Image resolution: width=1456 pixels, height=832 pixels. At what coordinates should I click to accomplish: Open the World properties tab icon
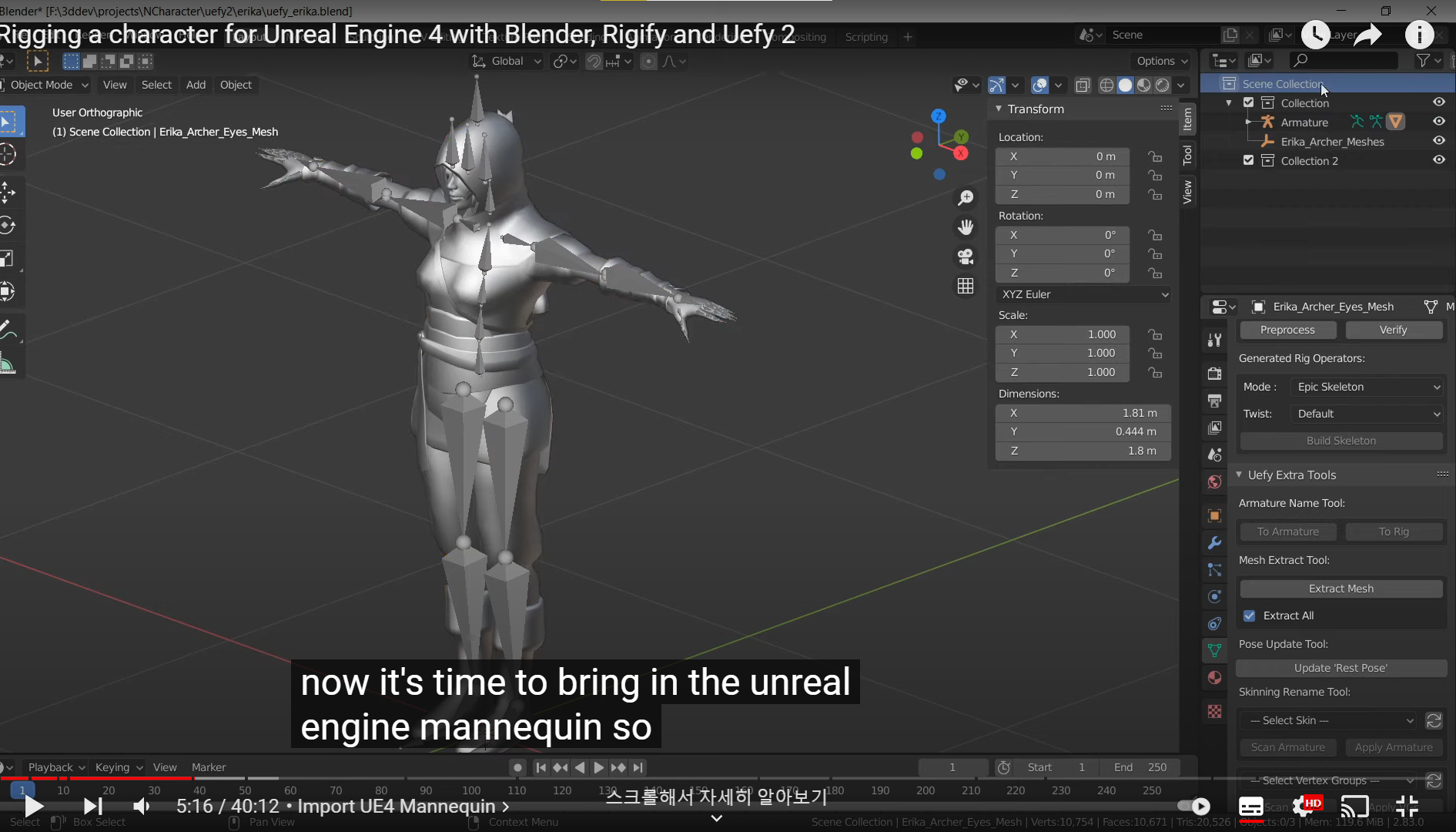click(x=1214, y=482)
